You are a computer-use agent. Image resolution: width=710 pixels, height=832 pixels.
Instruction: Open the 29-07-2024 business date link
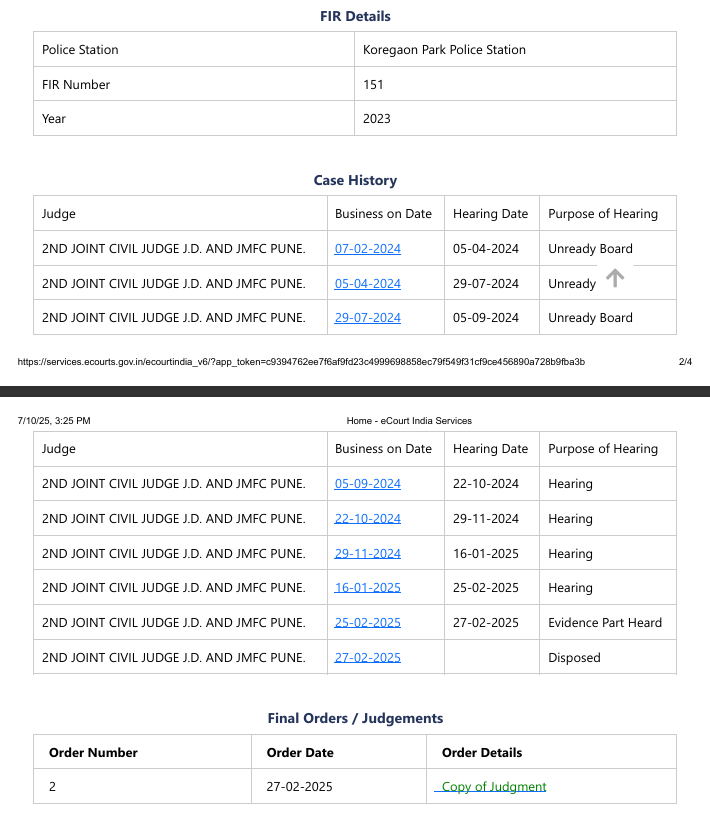click(367, 318)
